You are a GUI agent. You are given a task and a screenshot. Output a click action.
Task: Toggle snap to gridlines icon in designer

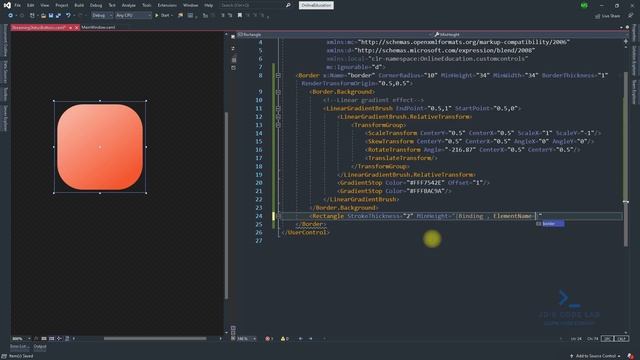click(51, 339)
